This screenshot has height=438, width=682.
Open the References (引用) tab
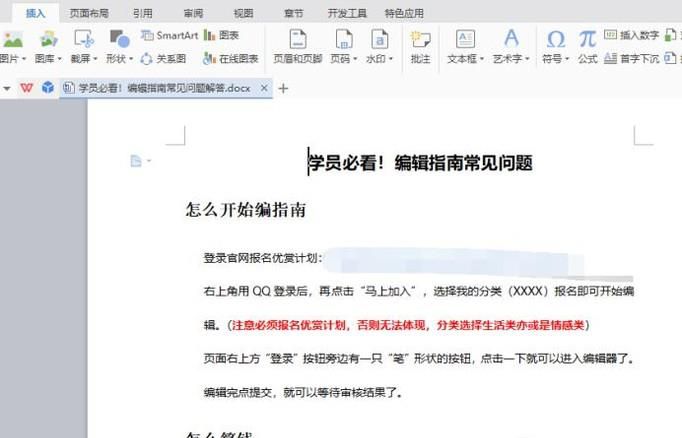click(x=143, y=13)
